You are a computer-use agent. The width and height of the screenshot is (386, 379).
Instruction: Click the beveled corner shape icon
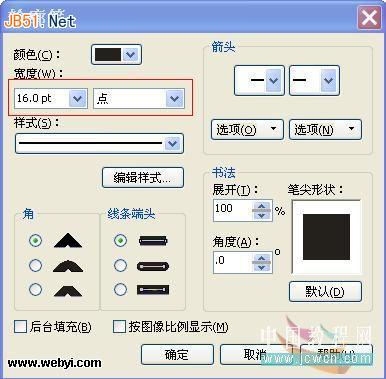(68, 290)
